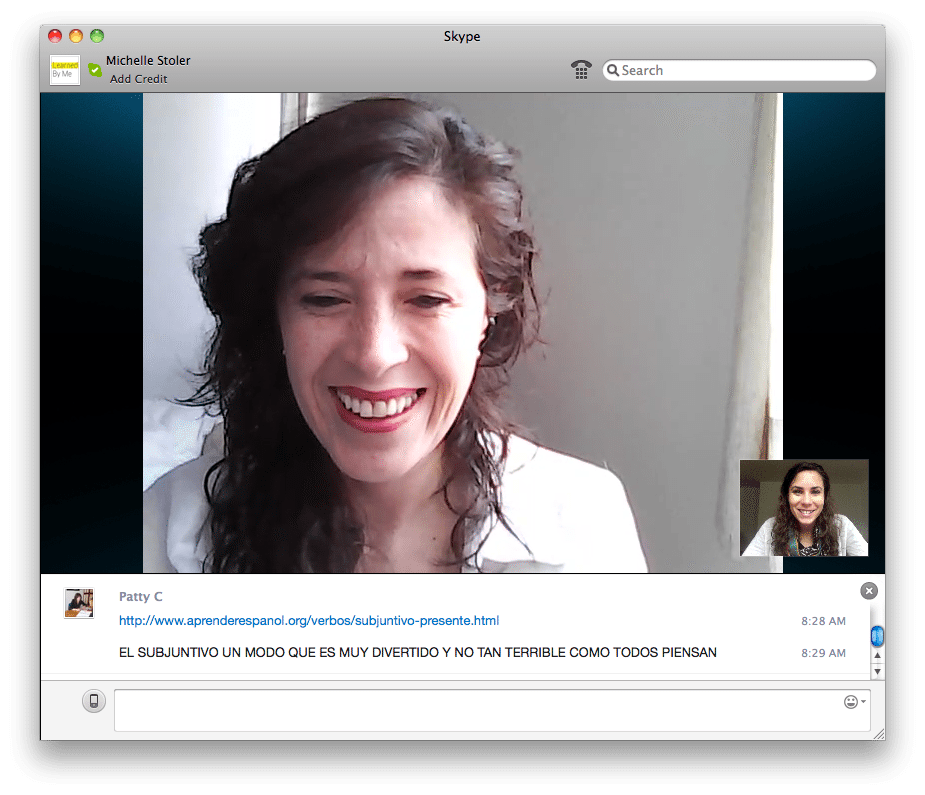Click the Add Credit link
The image size is (925, 795).
coord(138,79)
